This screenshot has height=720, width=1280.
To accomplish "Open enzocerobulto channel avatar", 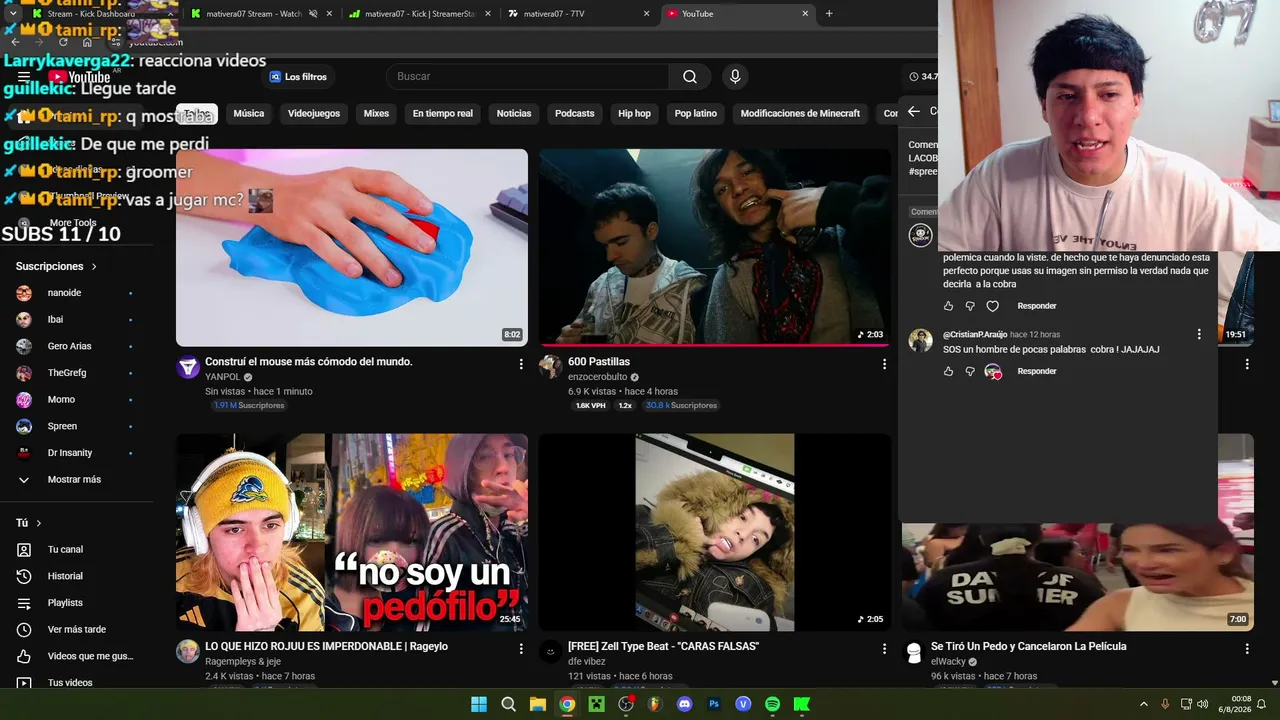I will 551,367.
